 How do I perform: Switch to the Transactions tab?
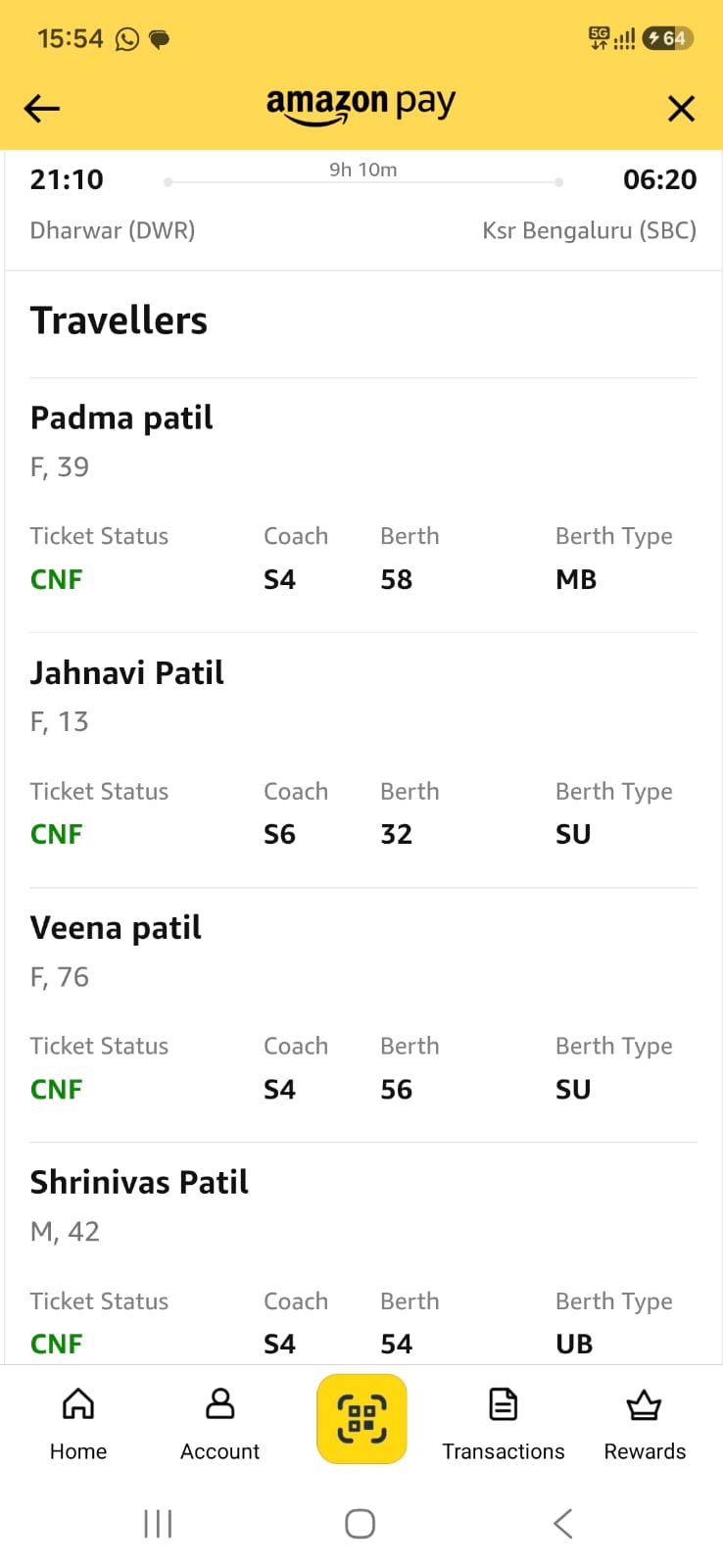tap(503, 1424)
